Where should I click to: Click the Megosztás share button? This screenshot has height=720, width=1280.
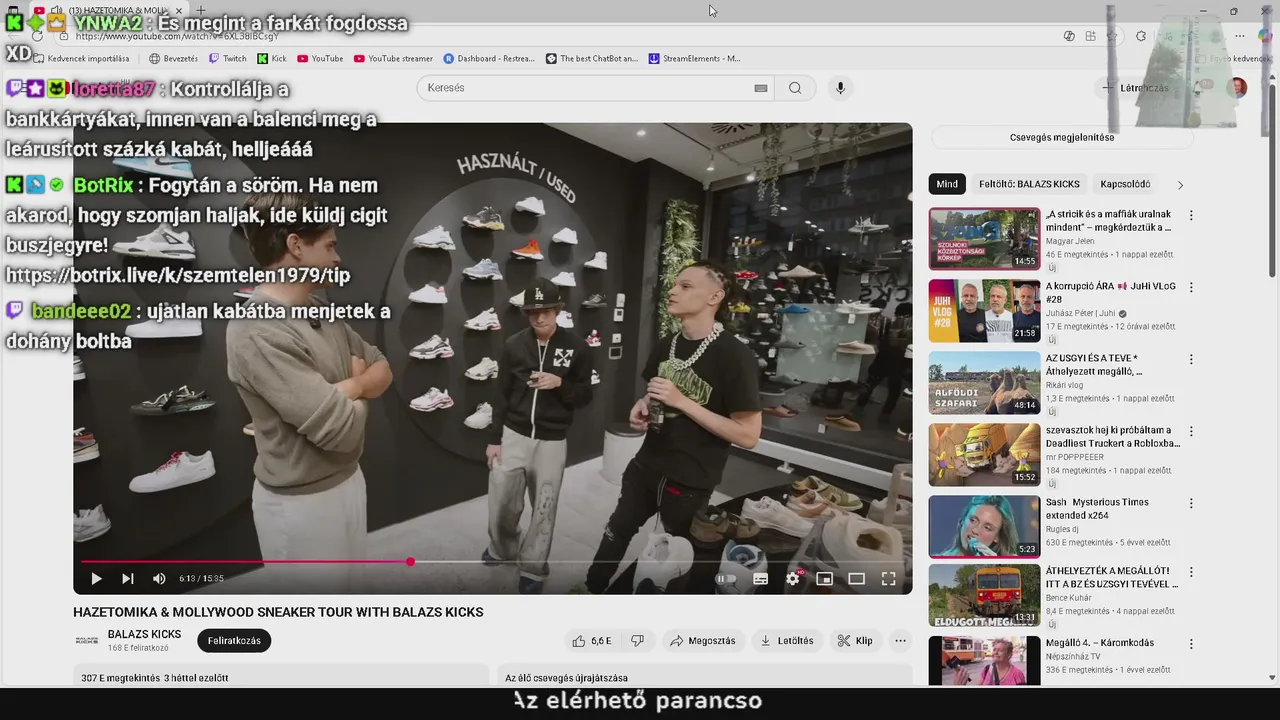[x=703, y=641]
